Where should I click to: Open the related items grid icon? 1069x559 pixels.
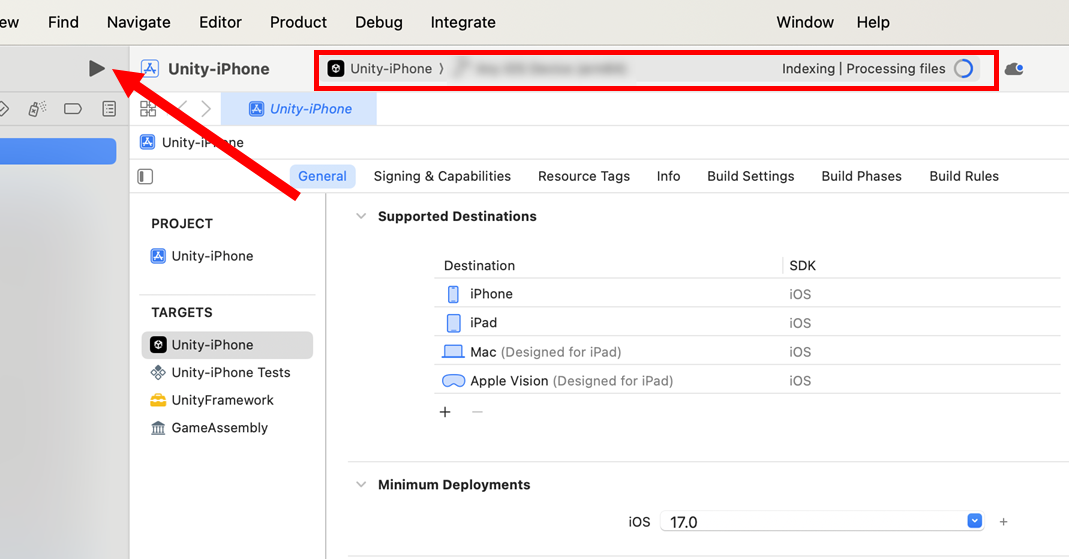coord(148,108)
